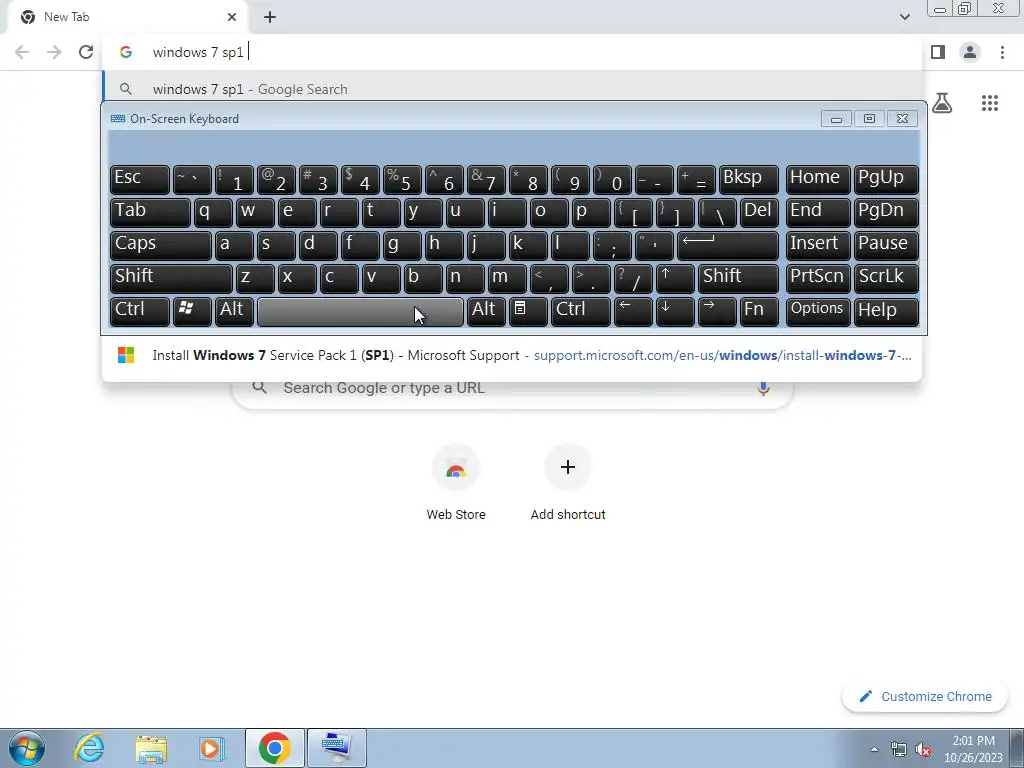Open the Chrome profile avatar icon
The image size is (1024, 768).
(970, 52)
